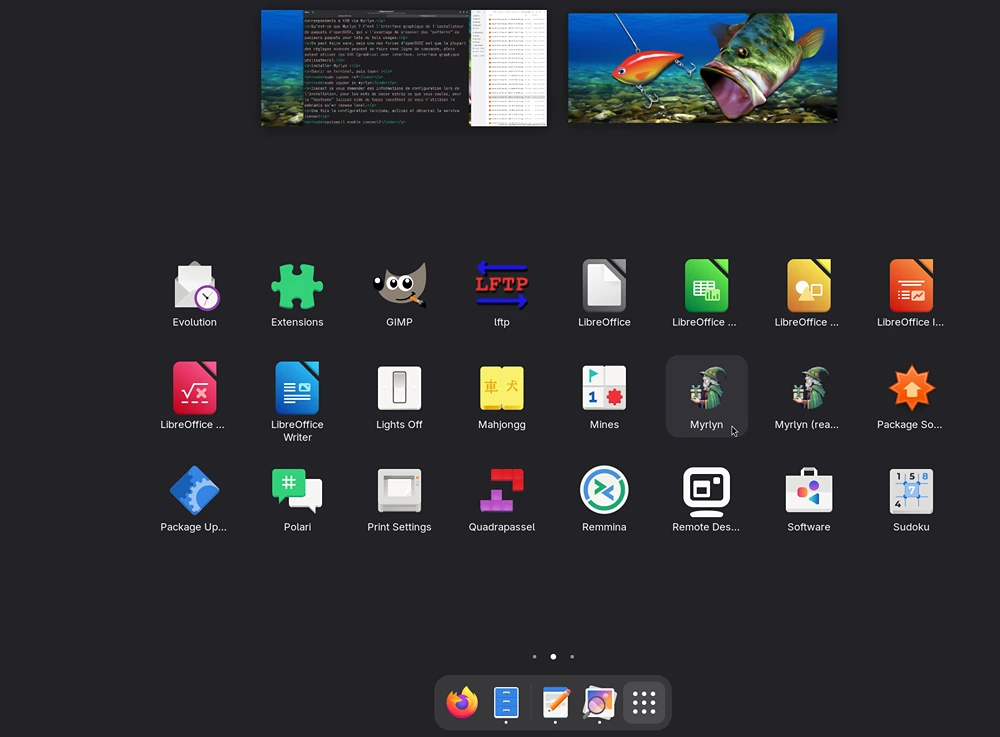Switch to the empty fish wallpaper workspace

coord(703,68)
